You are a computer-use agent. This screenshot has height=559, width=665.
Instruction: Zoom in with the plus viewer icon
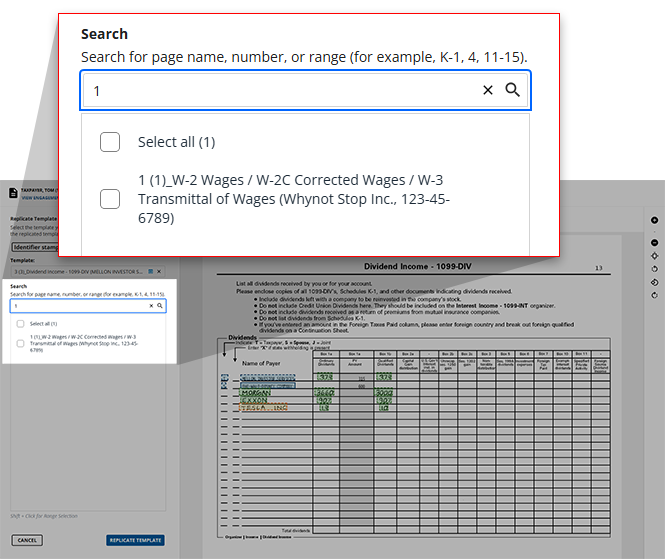point(654,220)
